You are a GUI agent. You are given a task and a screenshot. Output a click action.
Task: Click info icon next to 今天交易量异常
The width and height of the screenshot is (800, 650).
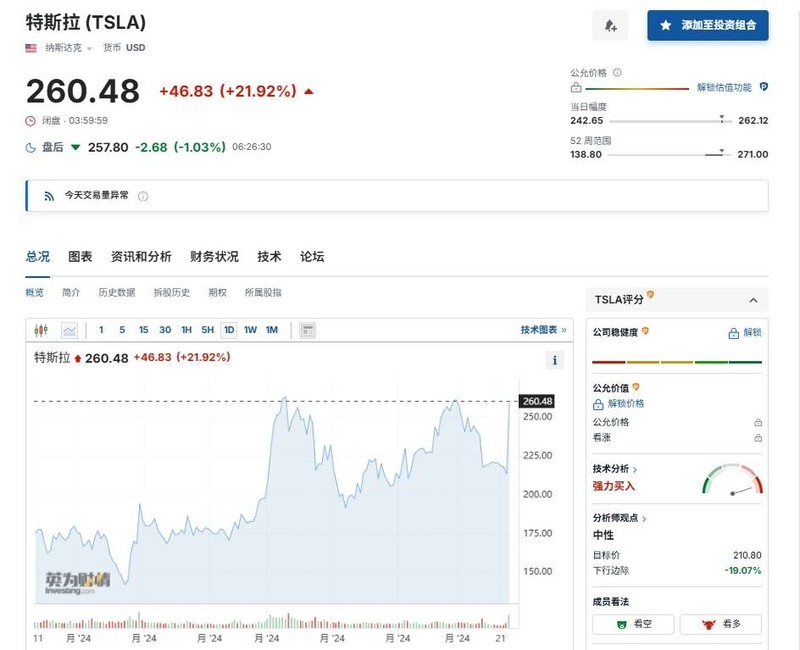tap(143, 196)
